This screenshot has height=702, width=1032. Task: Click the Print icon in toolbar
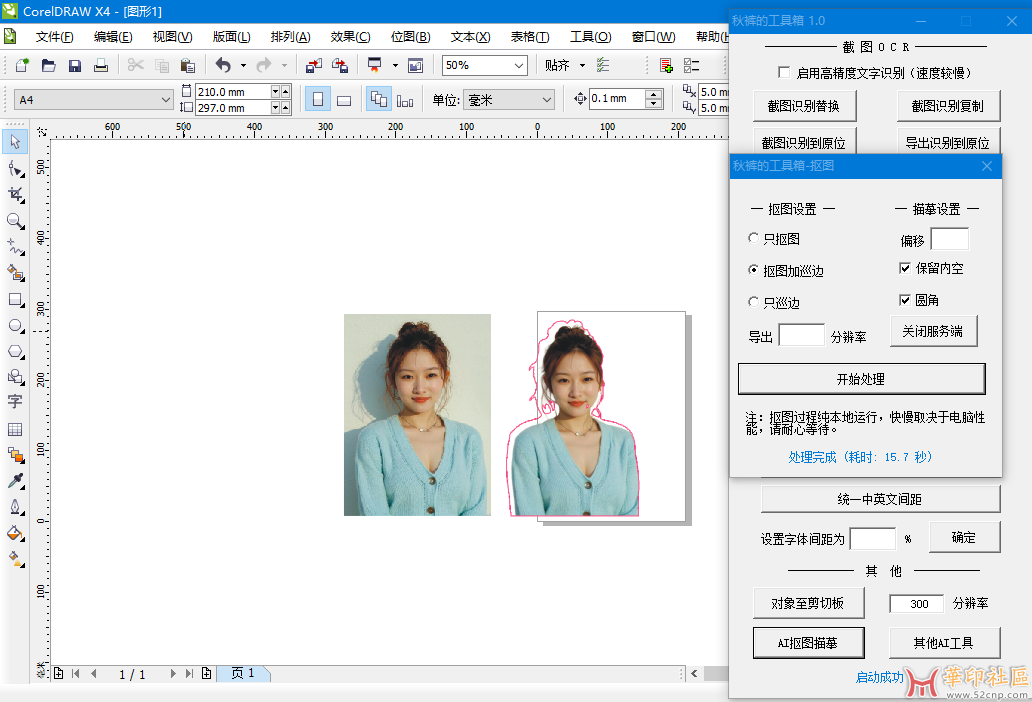point(101,66)
